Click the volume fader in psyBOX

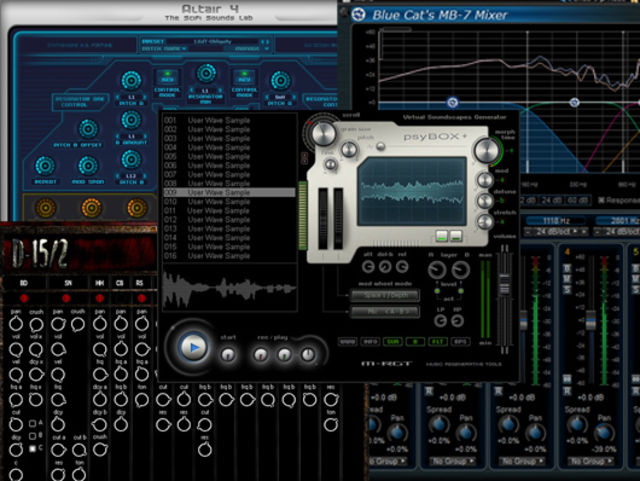point(504,283)
